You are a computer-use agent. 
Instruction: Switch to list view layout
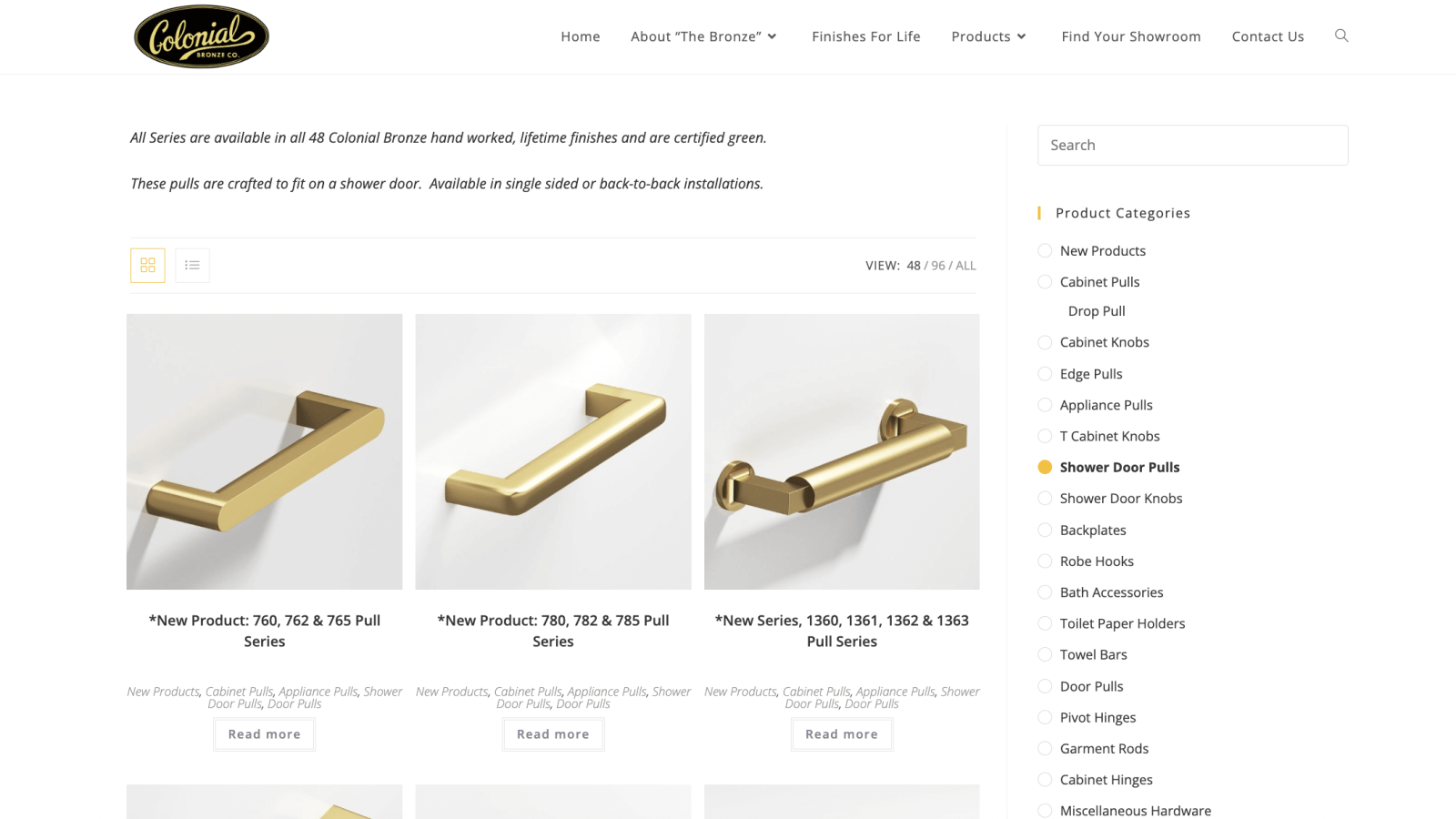(192, 266)
